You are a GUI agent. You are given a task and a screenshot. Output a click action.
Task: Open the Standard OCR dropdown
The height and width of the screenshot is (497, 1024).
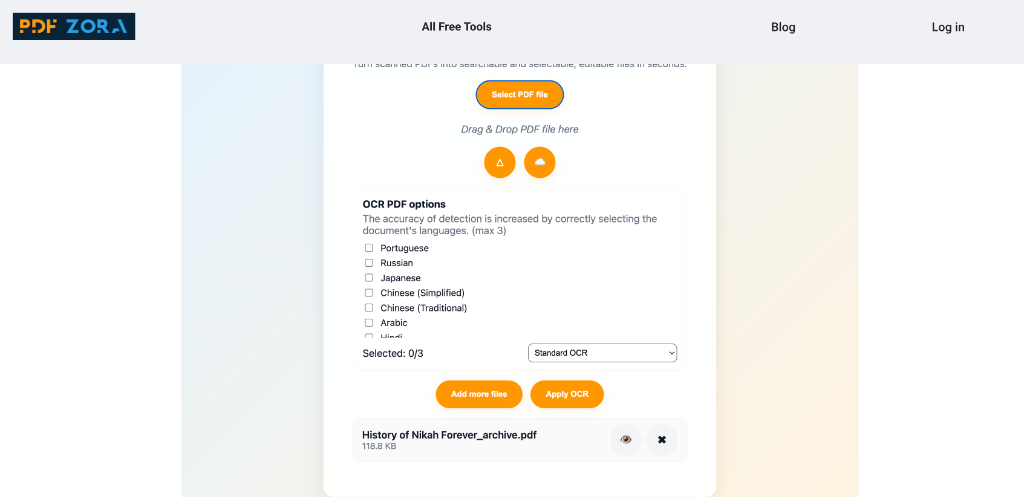[x=602, y=353]
